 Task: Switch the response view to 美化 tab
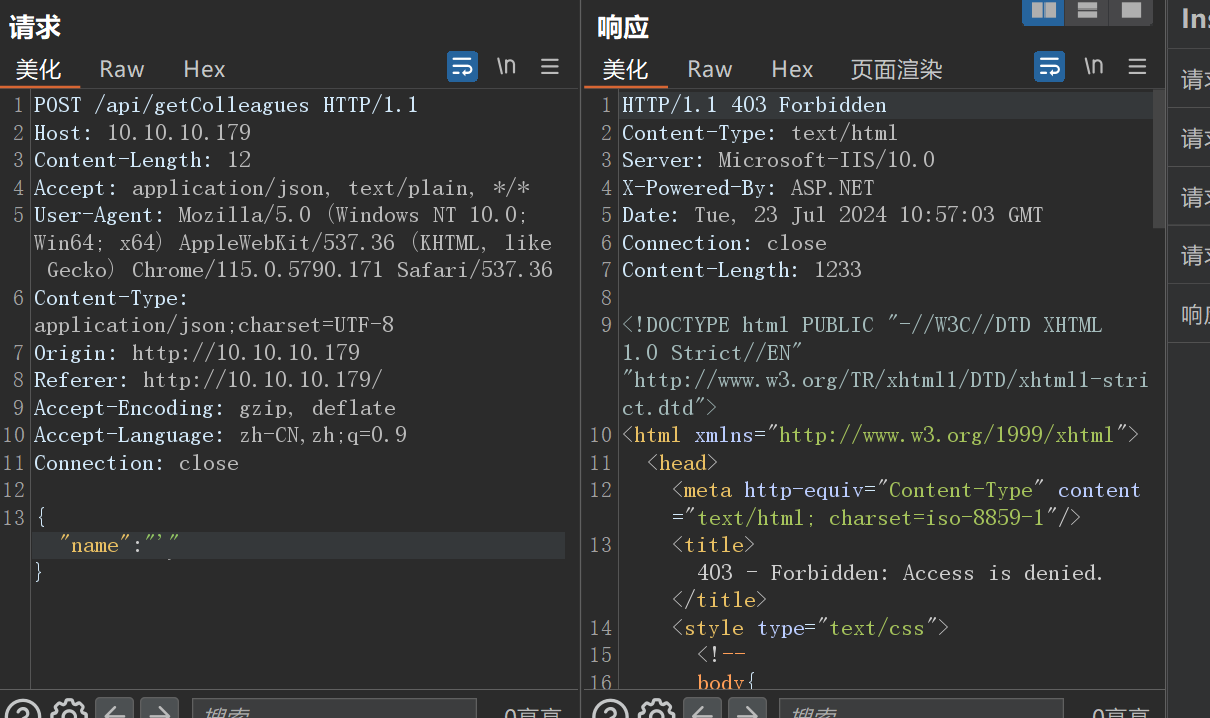625,69
